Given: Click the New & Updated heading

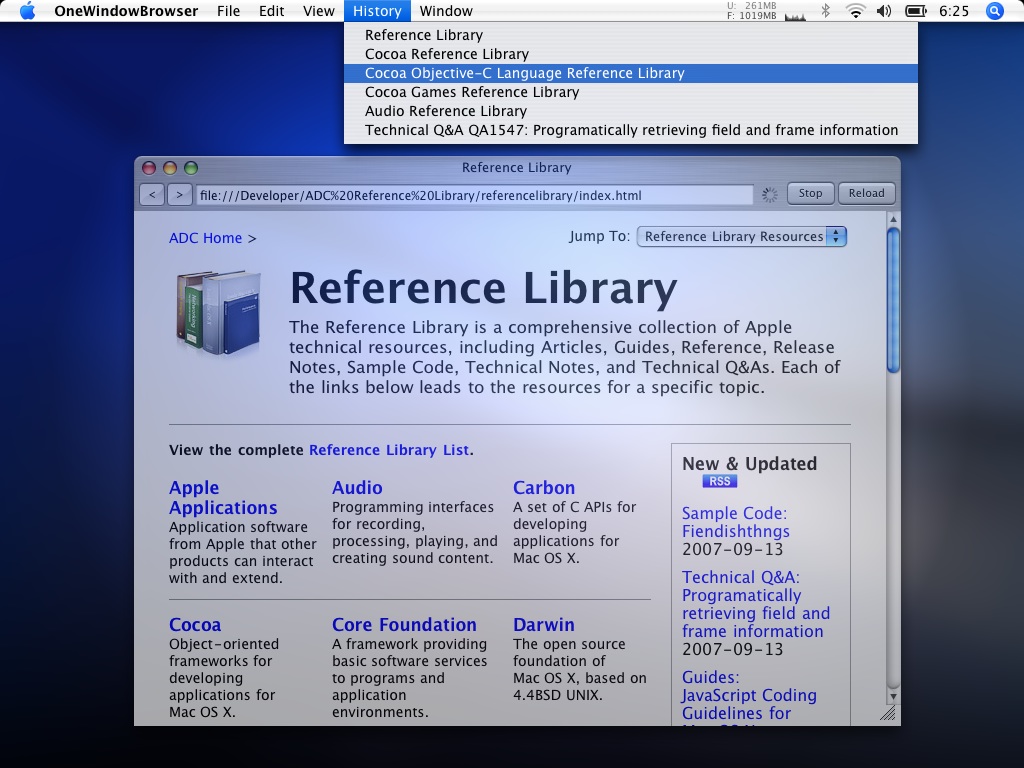Looking at the screenshot, I should coord(749,464).
